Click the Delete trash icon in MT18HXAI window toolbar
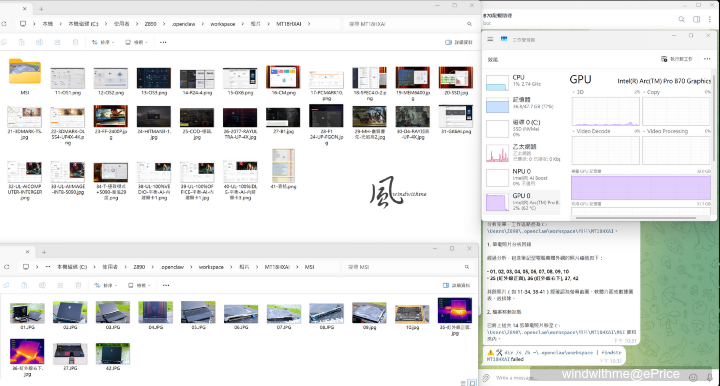This screenshot has height=386, width=720. tap(75, 42)
